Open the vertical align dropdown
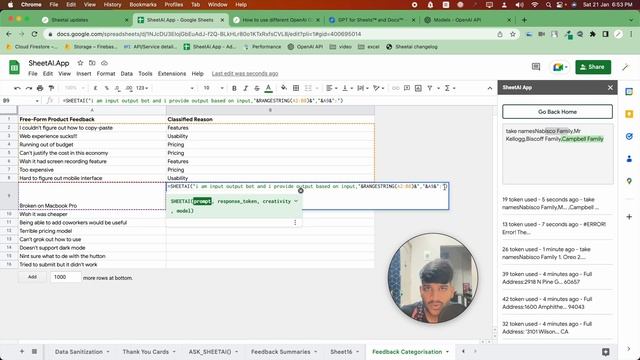The image size is (640, 360). [347, 88]
